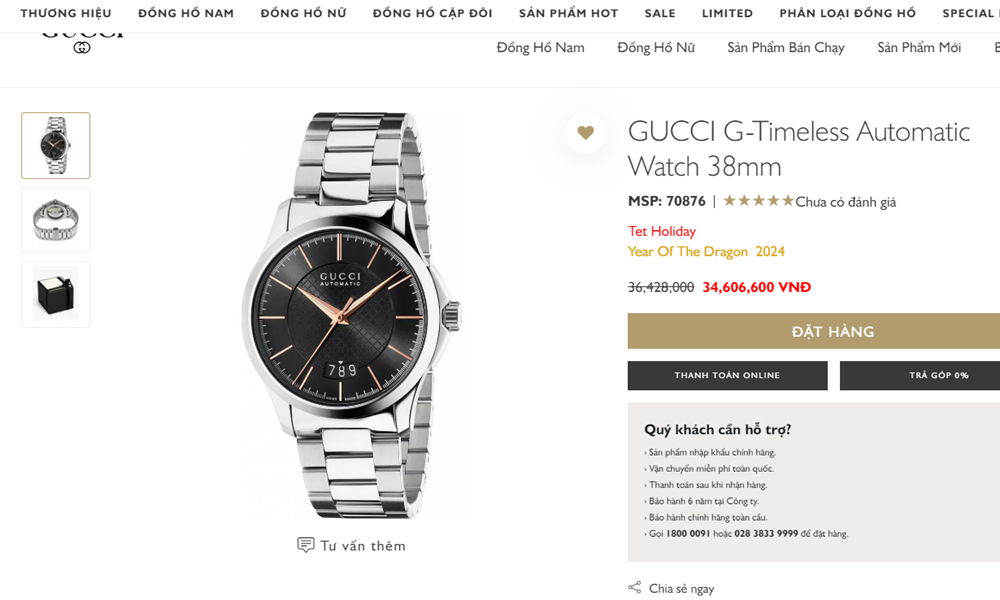The height and width of the screenshot is (600, 1000).
Task: Click the main Gucci watch product image
Action: point(349,315)
